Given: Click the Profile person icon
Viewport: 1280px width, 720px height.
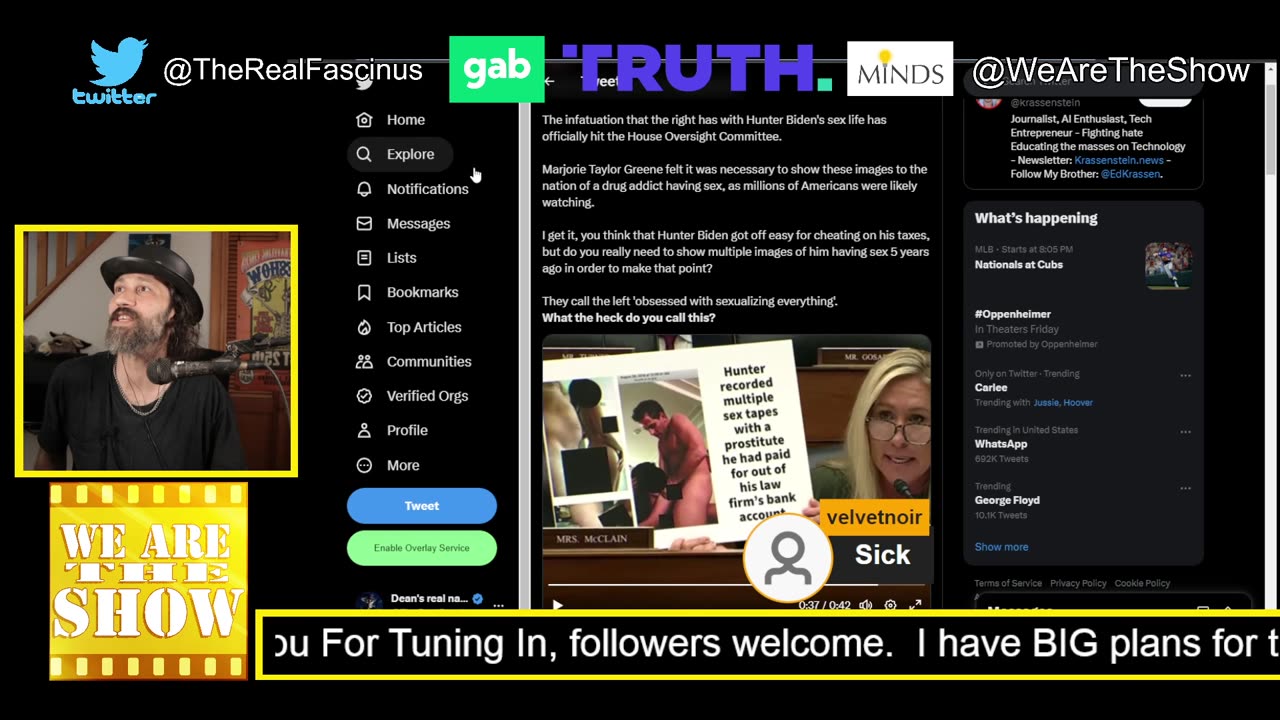Looking at the screenshot, I should click(x=364, y=430).
